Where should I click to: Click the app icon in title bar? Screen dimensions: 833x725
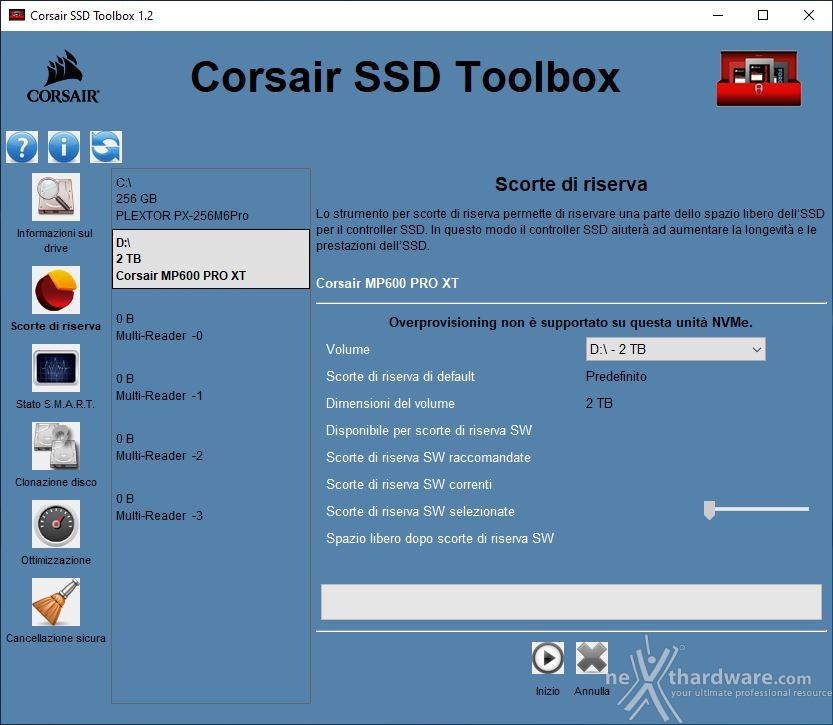[x=17, y=15]
